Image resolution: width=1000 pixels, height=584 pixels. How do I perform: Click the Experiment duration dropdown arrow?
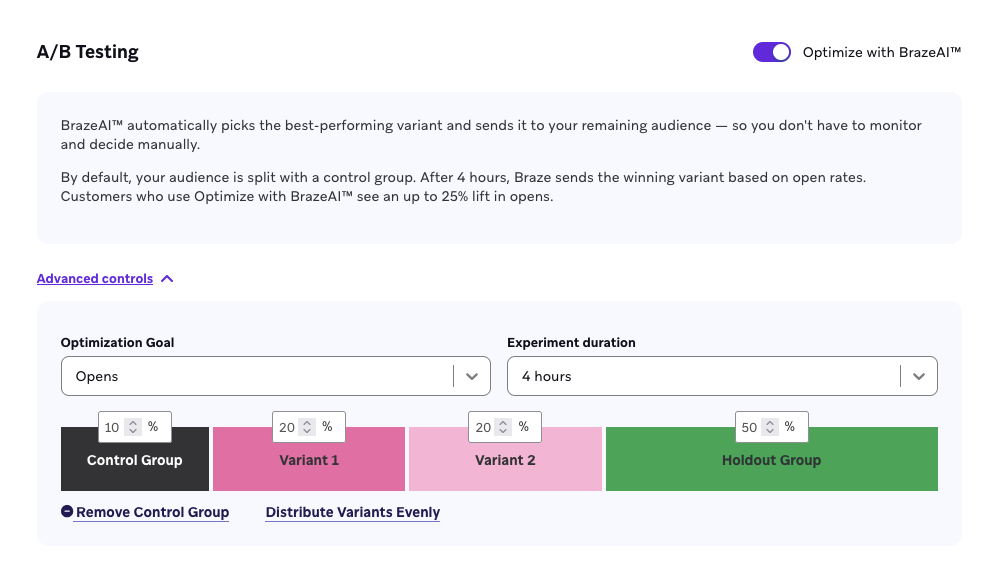918,376
